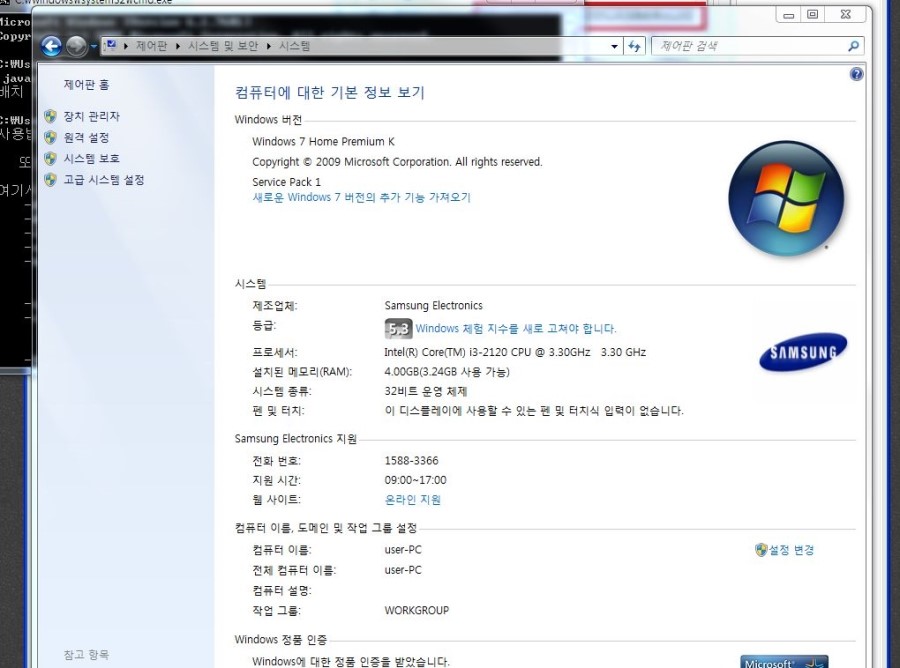Minimize the System control panel window
Image resolution: width=900 pixels, height=668 pixels.
(789, 15)
